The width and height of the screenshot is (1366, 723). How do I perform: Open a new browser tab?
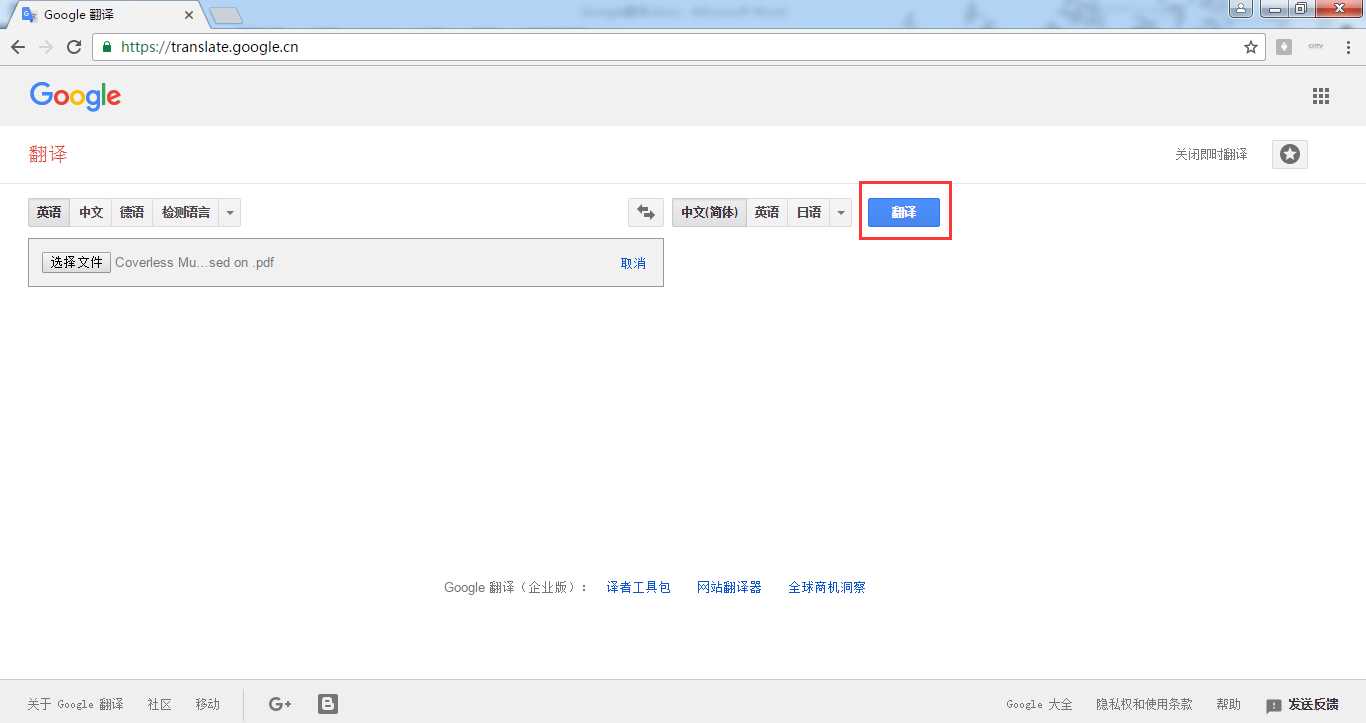(x=227, y=15)
